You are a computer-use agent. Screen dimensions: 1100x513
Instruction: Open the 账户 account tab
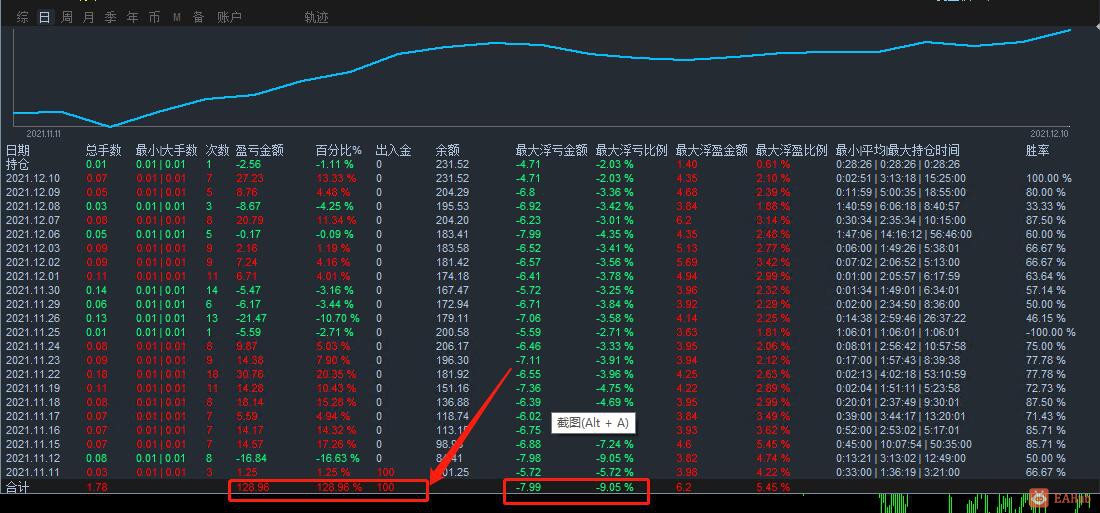tap(229, 18)
